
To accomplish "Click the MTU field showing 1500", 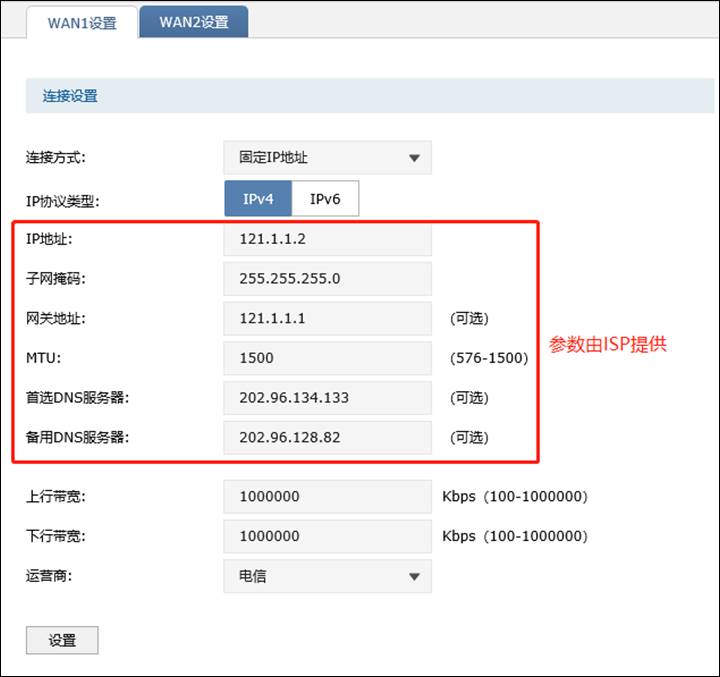I will coord(327,357).
